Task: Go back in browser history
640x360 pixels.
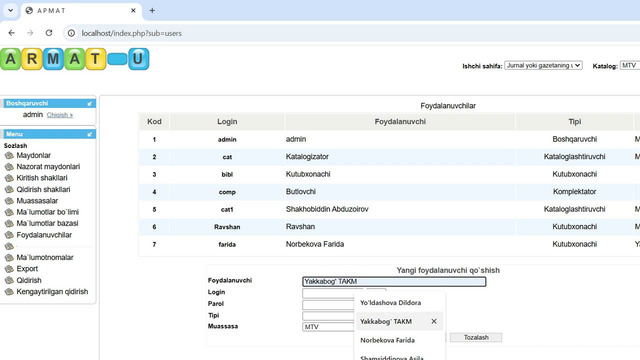Action: click(11, 33)
